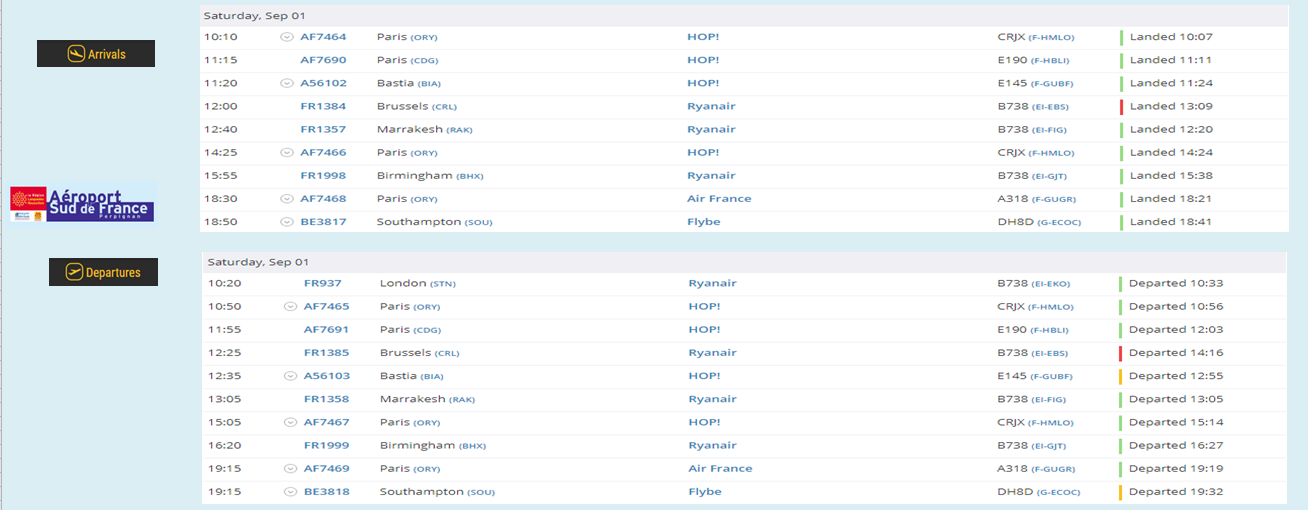Expand details for departure AF7465
Viewport: 1308px width, 510px height.
[290, 307]
